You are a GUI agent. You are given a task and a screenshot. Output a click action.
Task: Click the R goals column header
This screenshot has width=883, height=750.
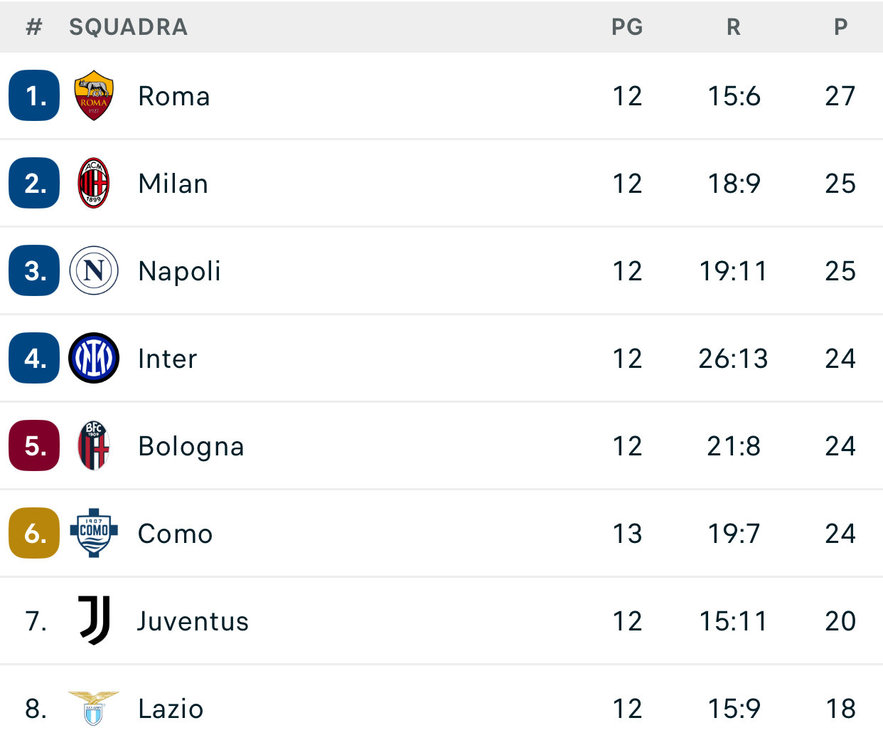click(x=733, y=28)
